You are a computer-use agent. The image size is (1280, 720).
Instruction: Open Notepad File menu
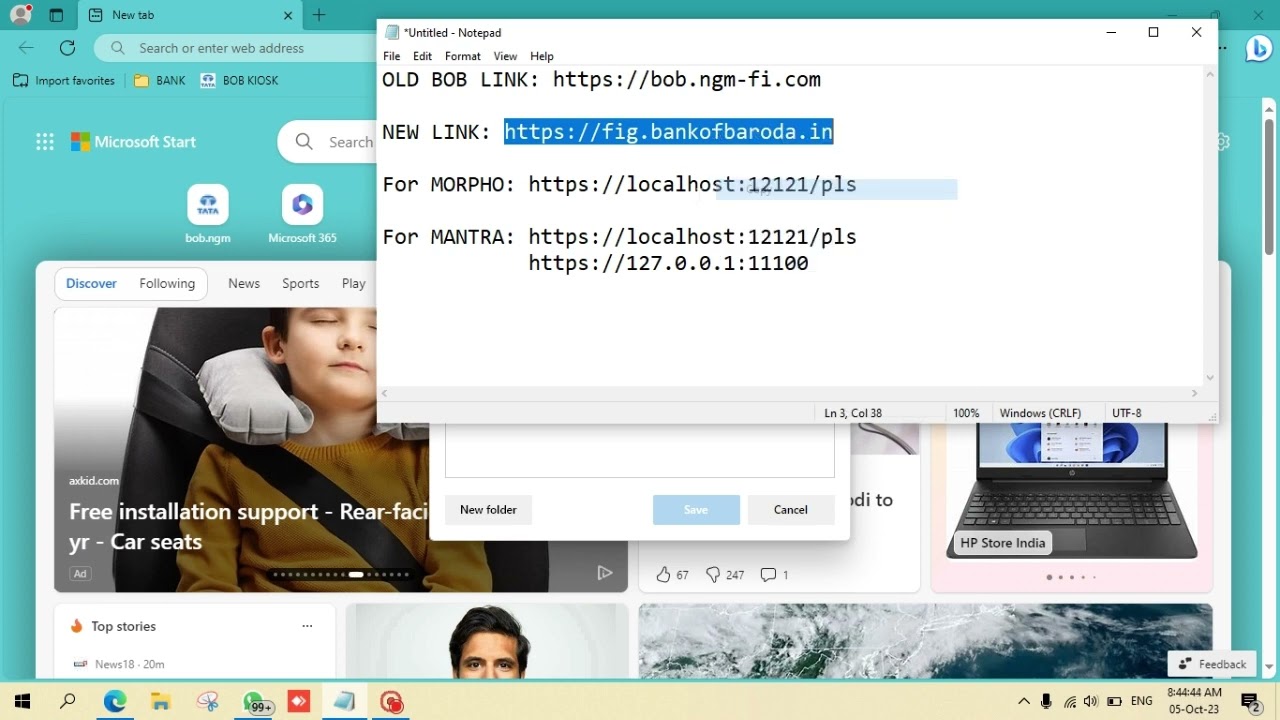point(391,56)
